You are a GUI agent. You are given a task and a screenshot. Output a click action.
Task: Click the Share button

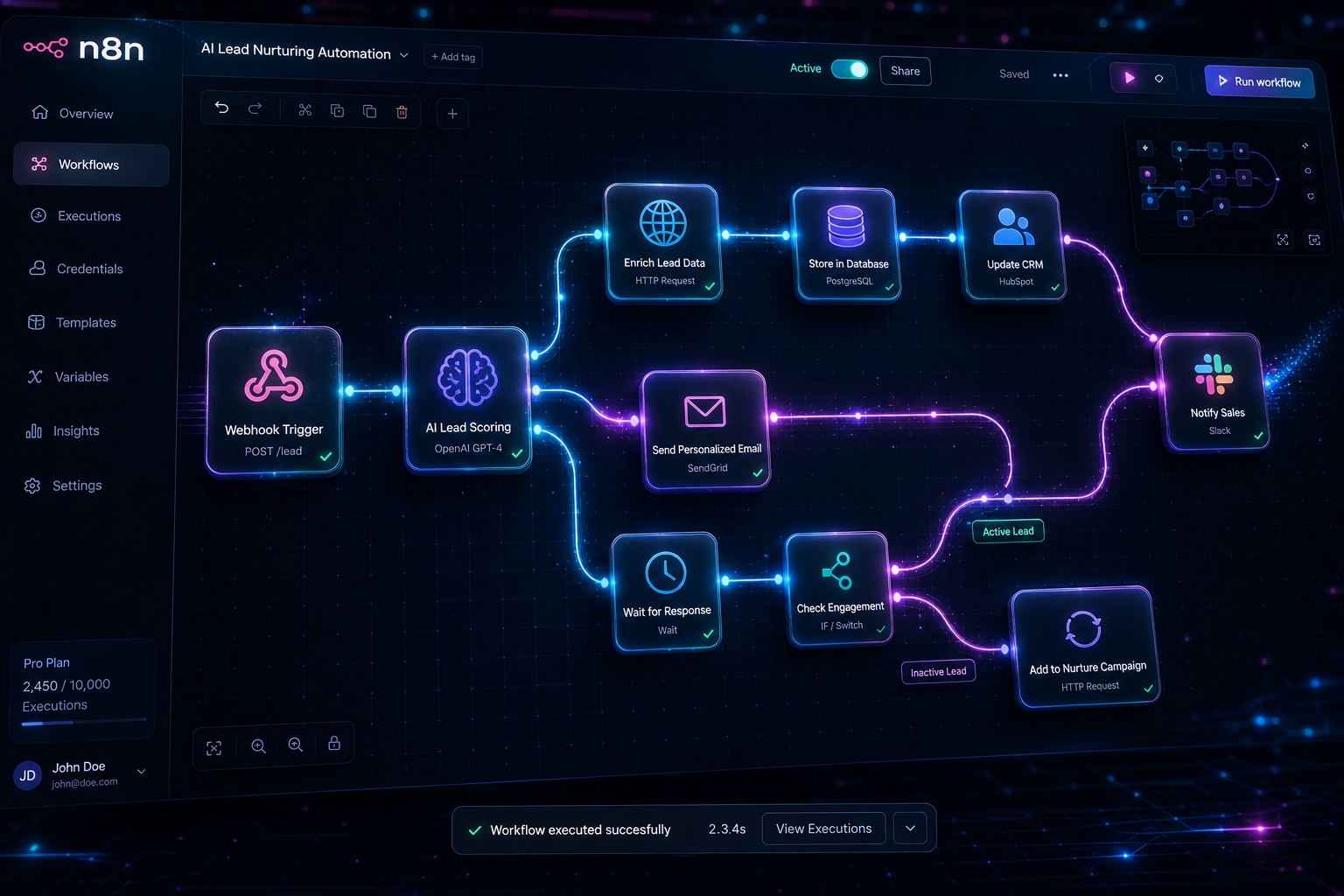905,71
